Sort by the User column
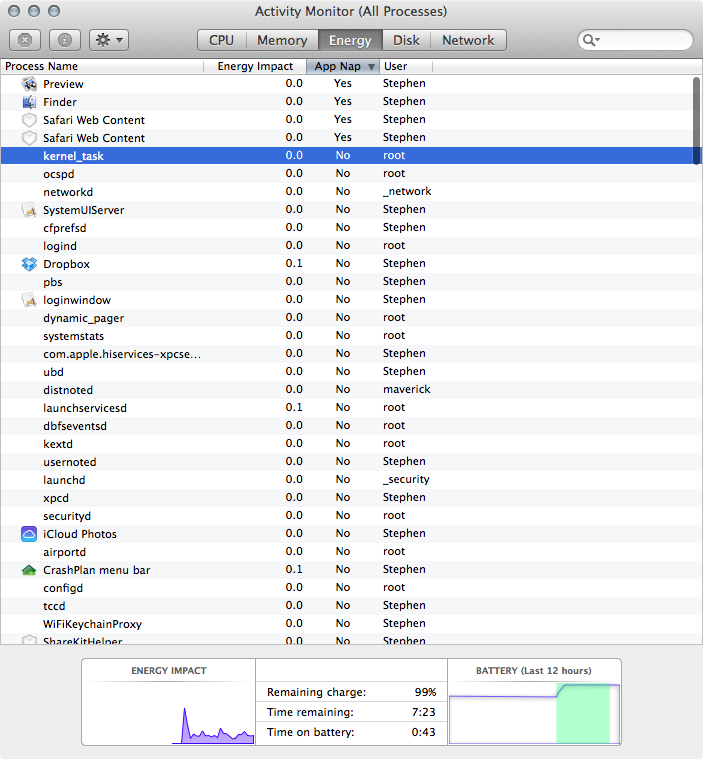This screenshot has height=759, width=703. pos(406,66)
